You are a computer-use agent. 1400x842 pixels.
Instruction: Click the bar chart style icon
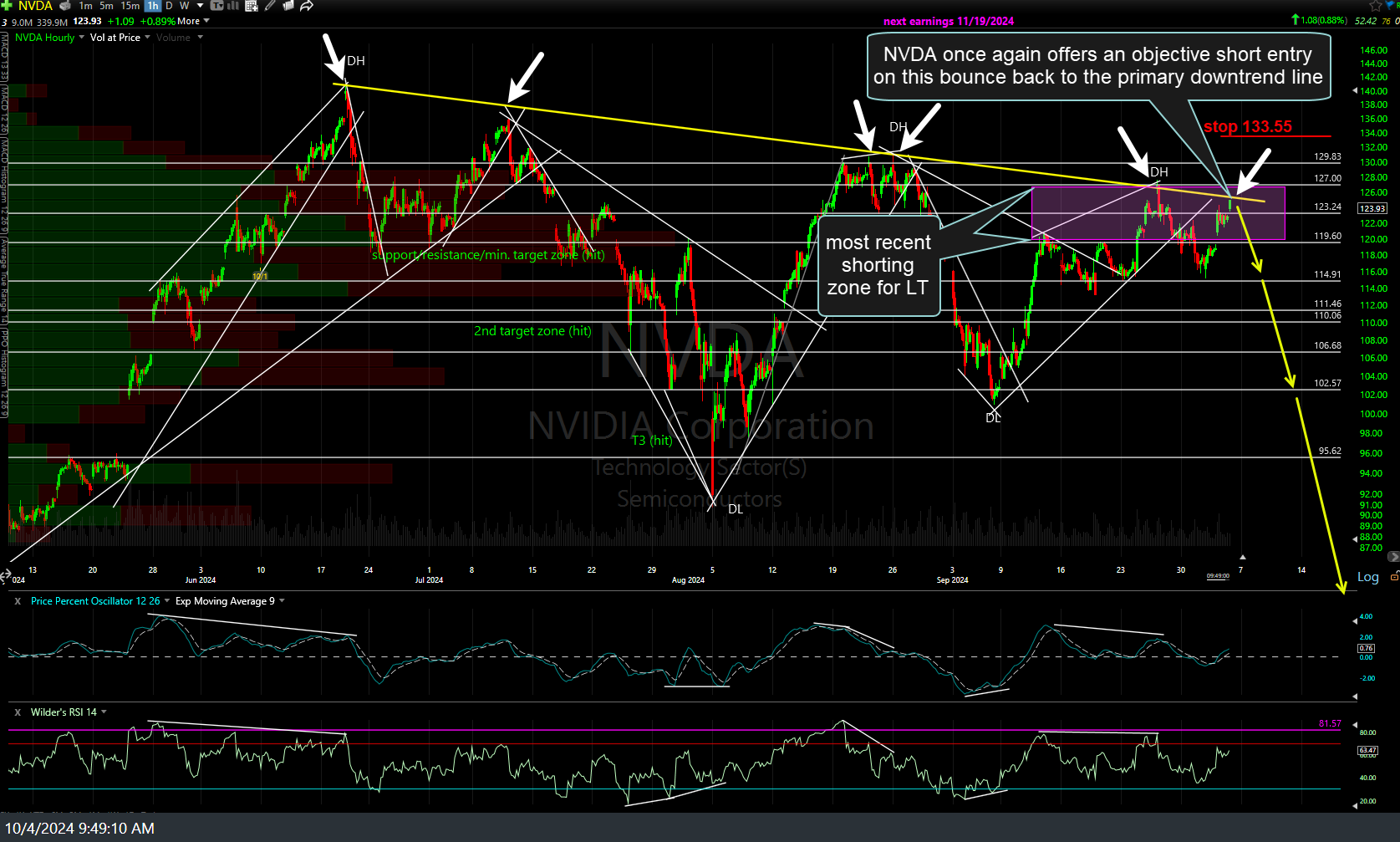click(x=233, y=6)
